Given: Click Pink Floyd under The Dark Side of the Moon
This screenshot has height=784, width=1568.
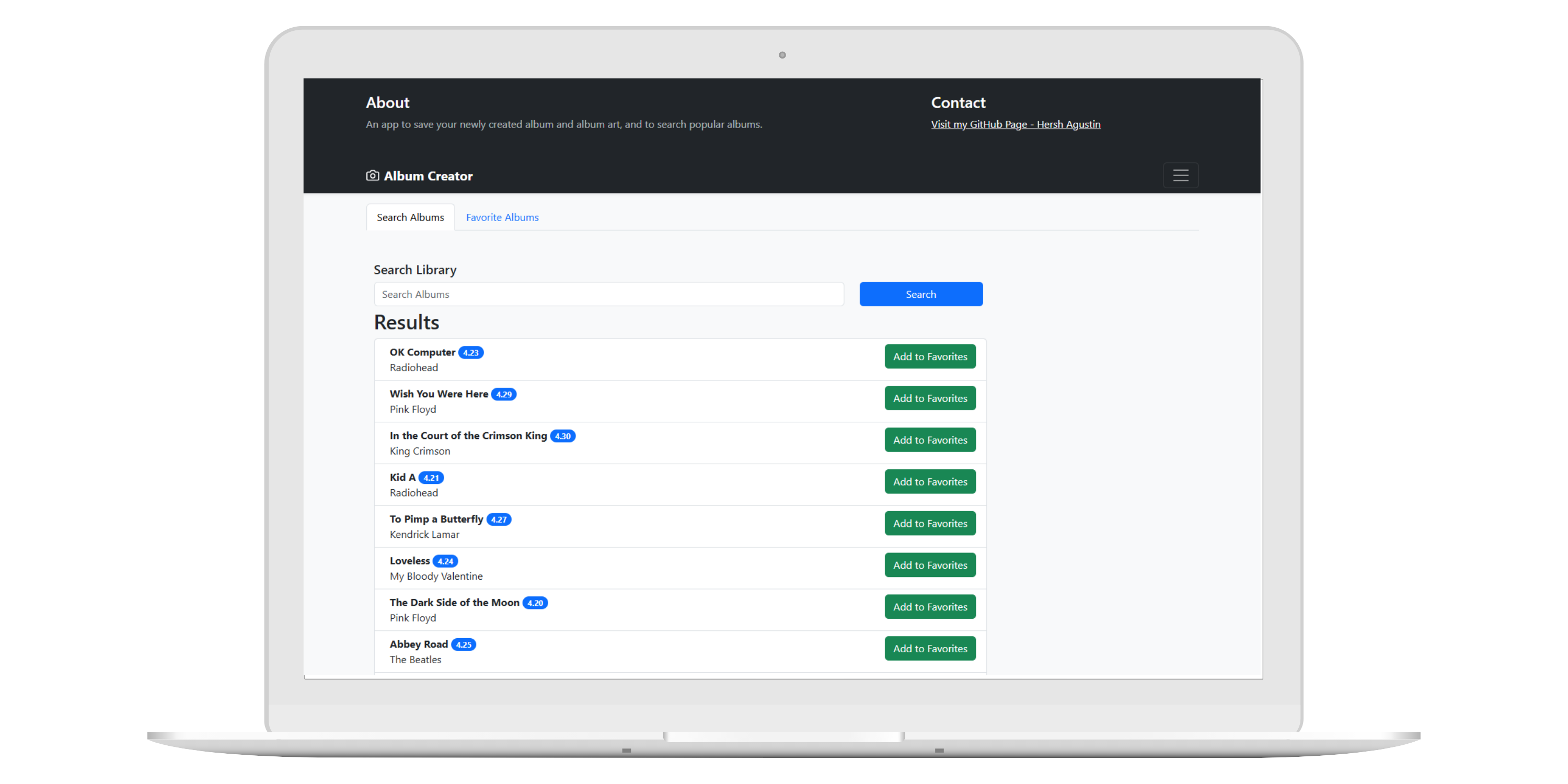Looking at the screenshot, I should point(413,618).
